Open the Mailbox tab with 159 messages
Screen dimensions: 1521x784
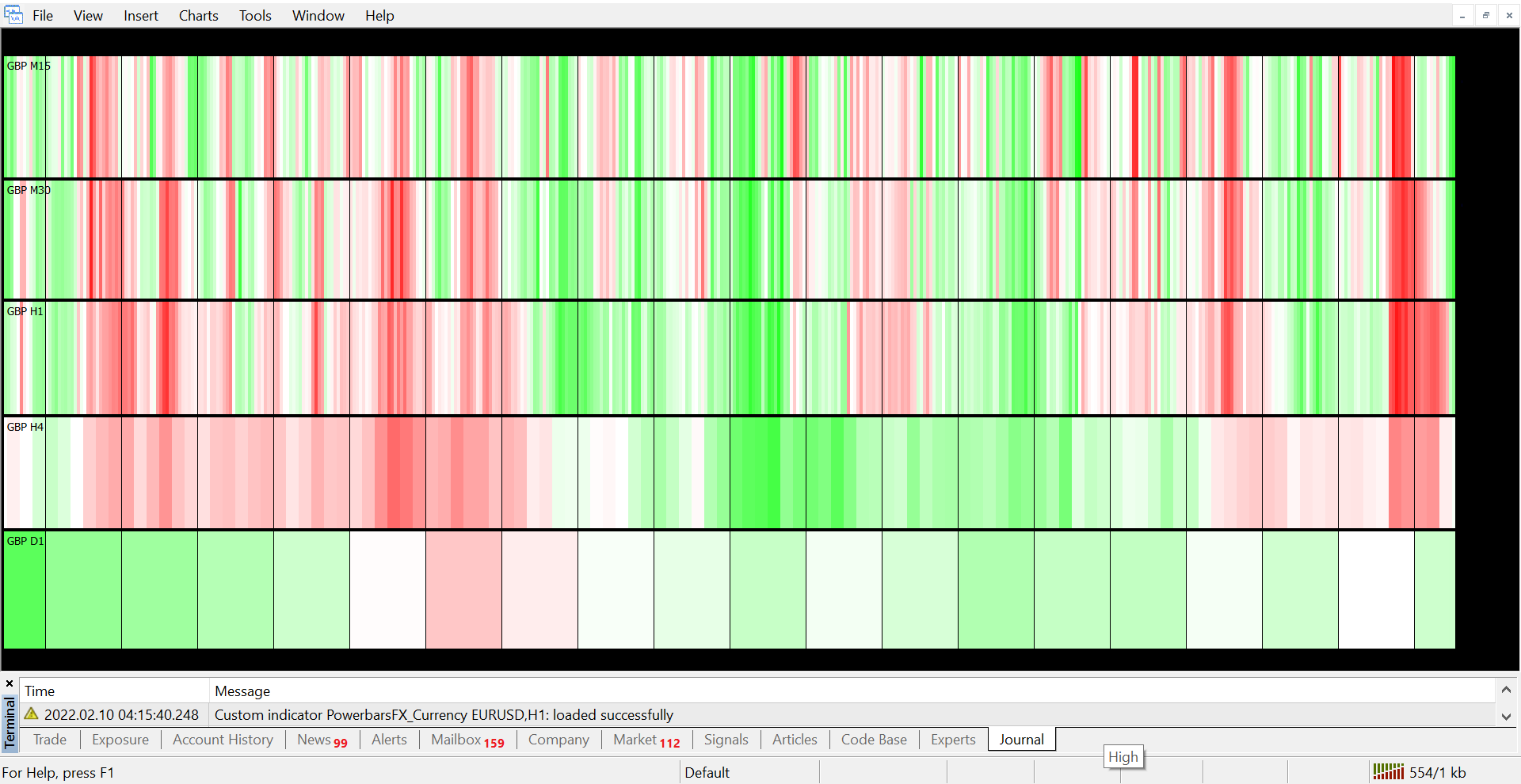click(467, 740)
